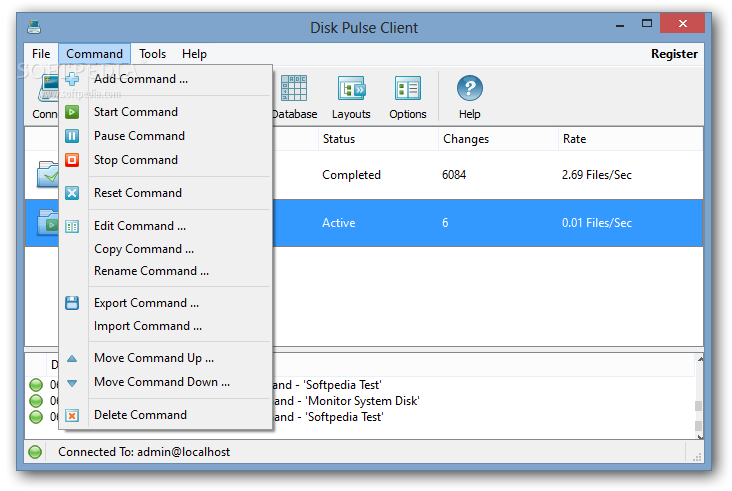Close the open Command menu
This screenshot has height=491, width=732.
(94, 54)
